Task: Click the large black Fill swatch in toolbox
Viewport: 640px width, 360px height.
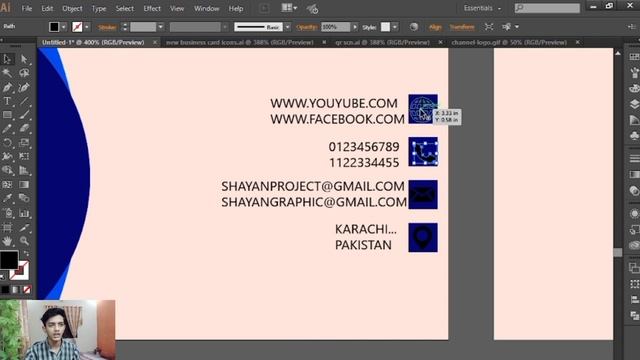Action: click(x=9, y=260)
